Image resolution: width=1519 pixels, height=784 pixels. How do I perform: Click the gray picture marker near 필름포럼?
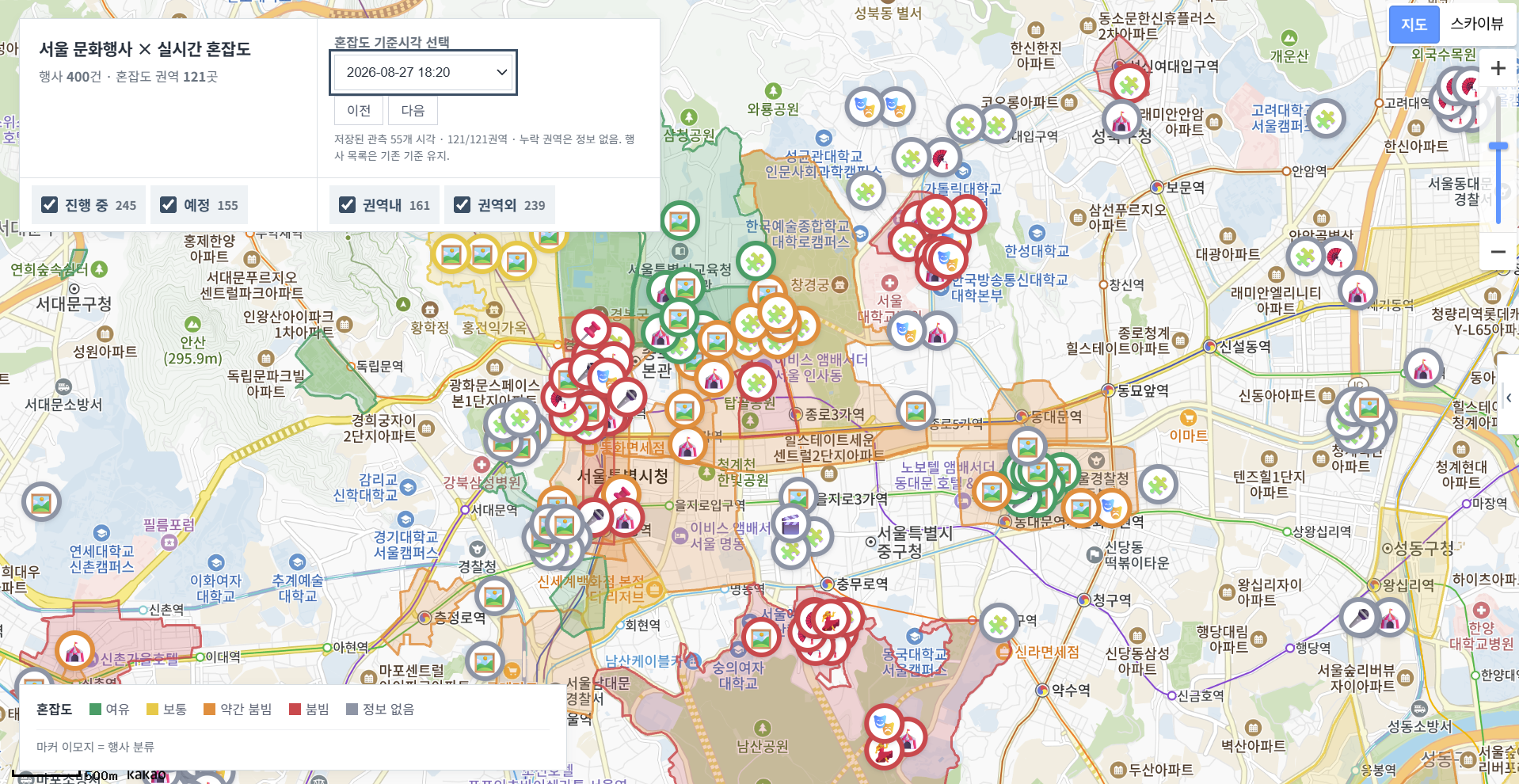pyautogui.click(x=41, y=502)
